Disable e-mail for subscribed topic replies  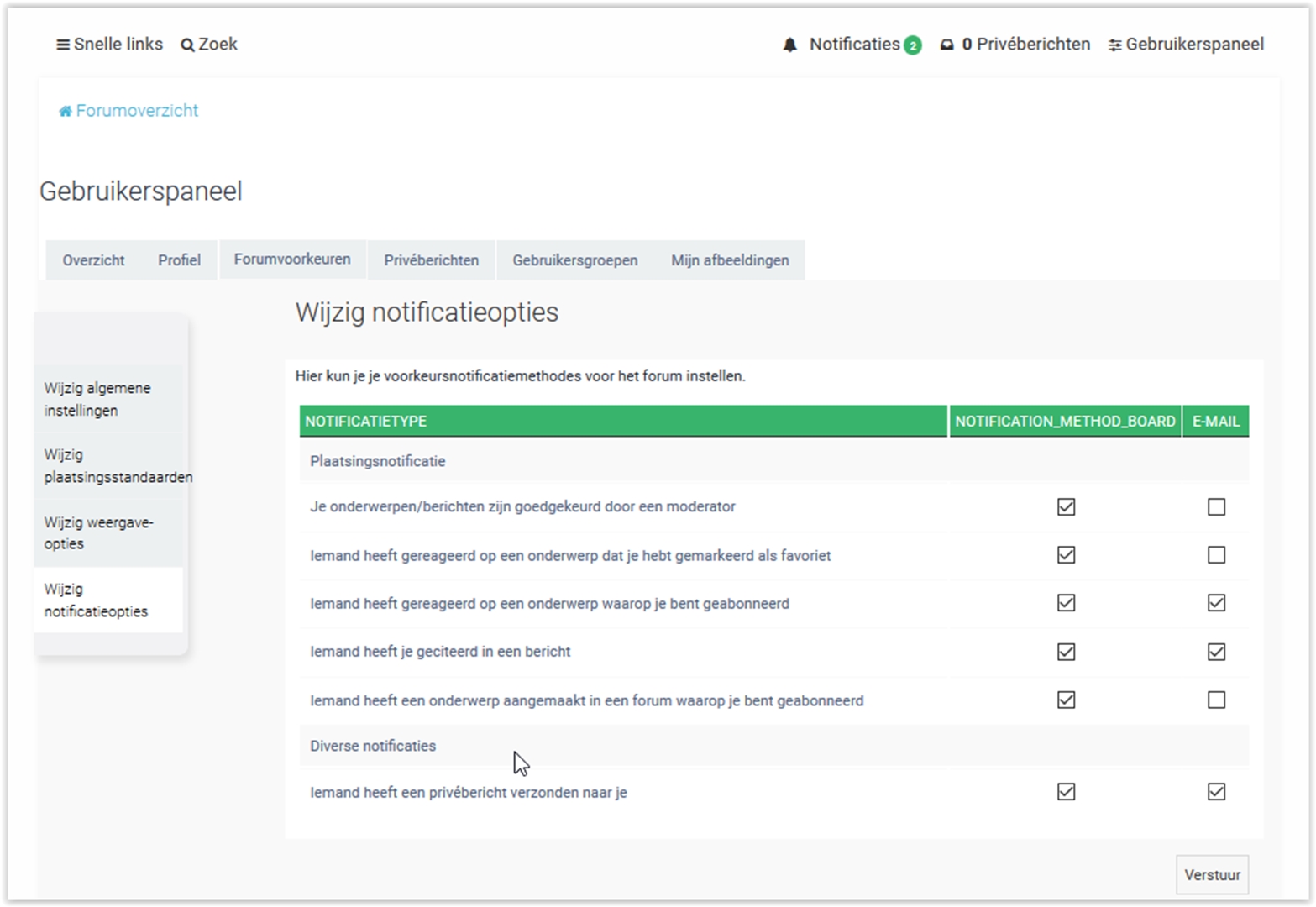[x=1215, y=603]
